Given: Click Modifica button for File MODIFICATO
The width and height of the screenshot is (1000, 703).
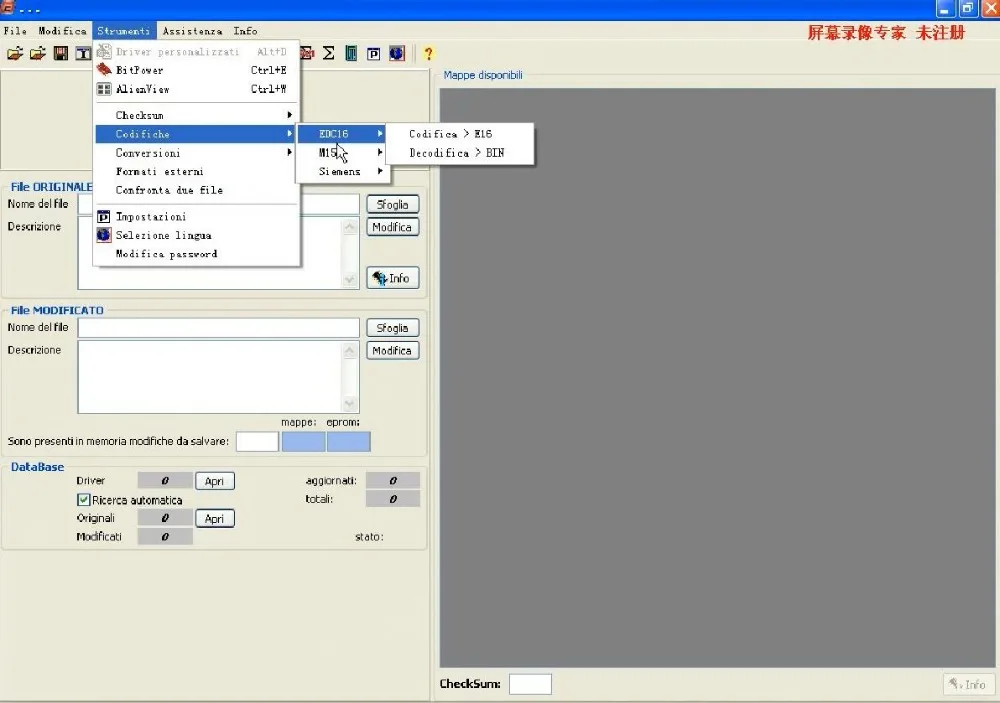Looking at the screenshot, I should tap(392, 351).
